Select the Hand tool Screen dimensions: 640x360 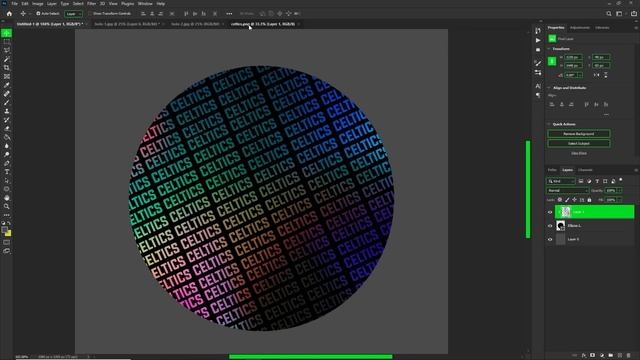coord(7,198)
